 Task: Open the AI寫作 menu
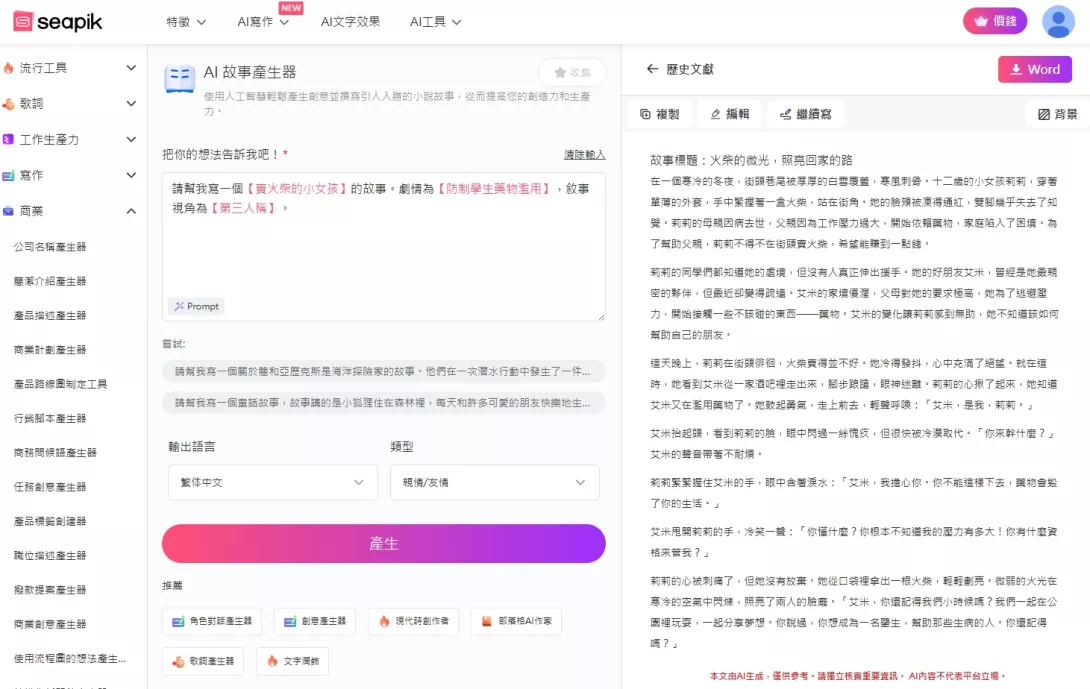(x=262, y=21)
